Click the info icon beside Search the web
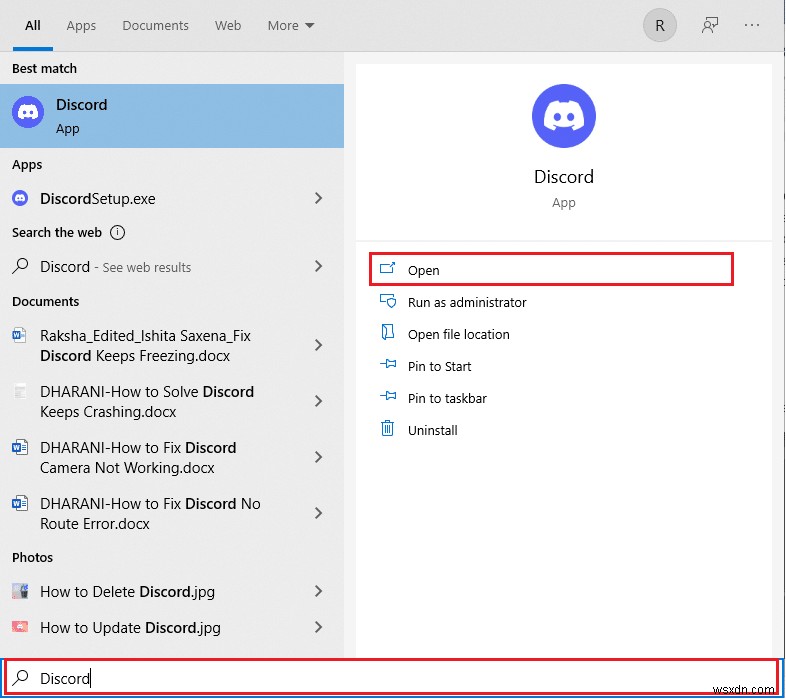 (x=118, y=233)
